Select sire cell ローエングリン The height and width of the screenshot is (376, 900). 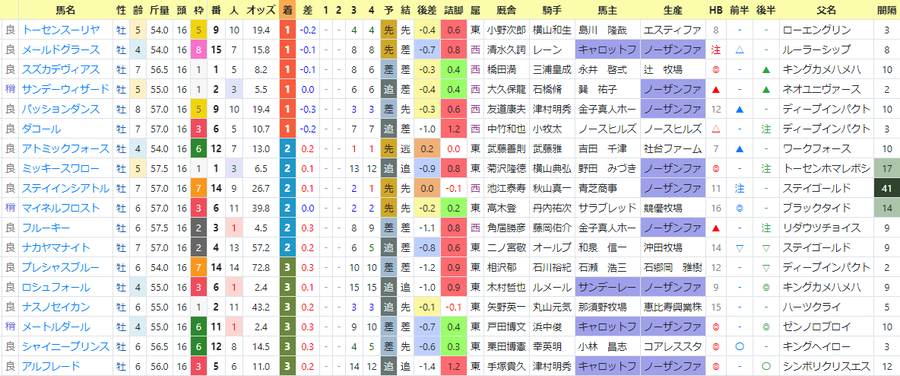pyautogui.click(x=818, y=30)
